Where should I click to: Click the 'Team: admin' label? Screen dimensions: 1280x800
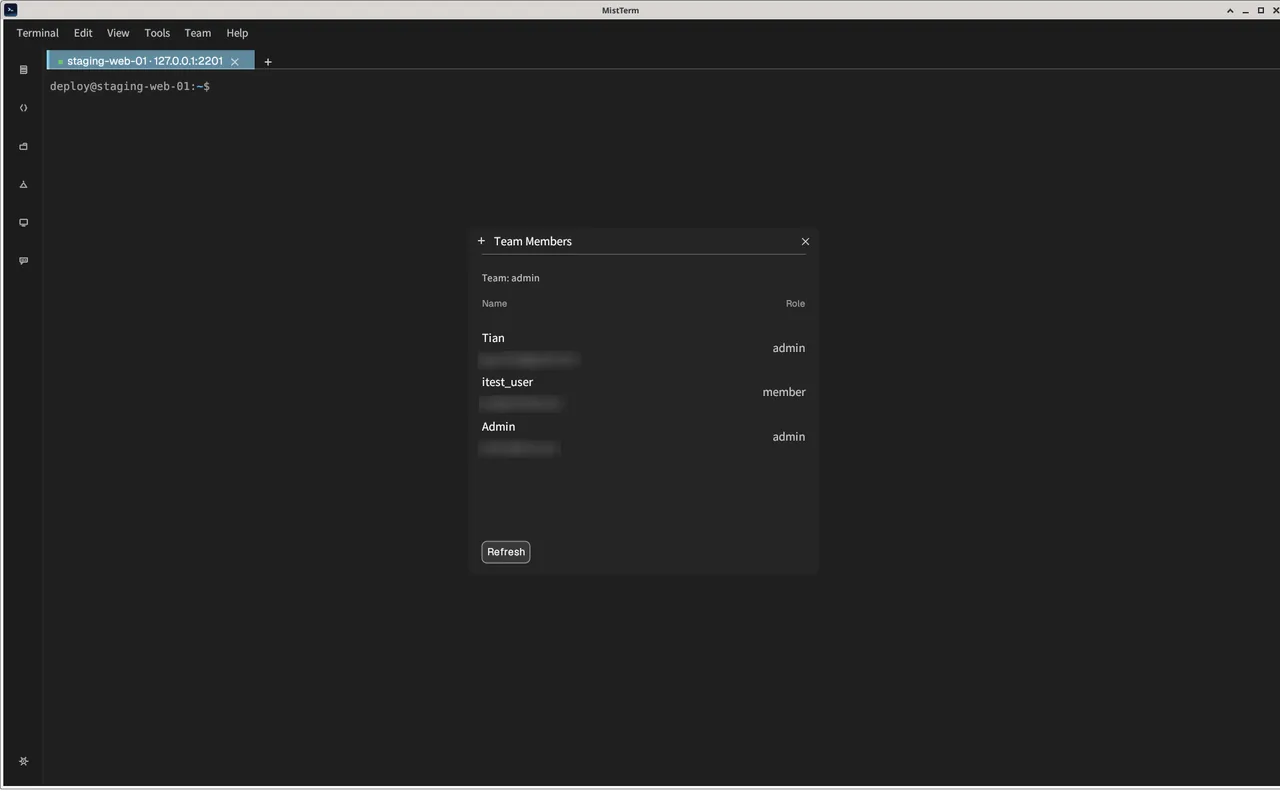pyautogui.click(x=510, y=278)
